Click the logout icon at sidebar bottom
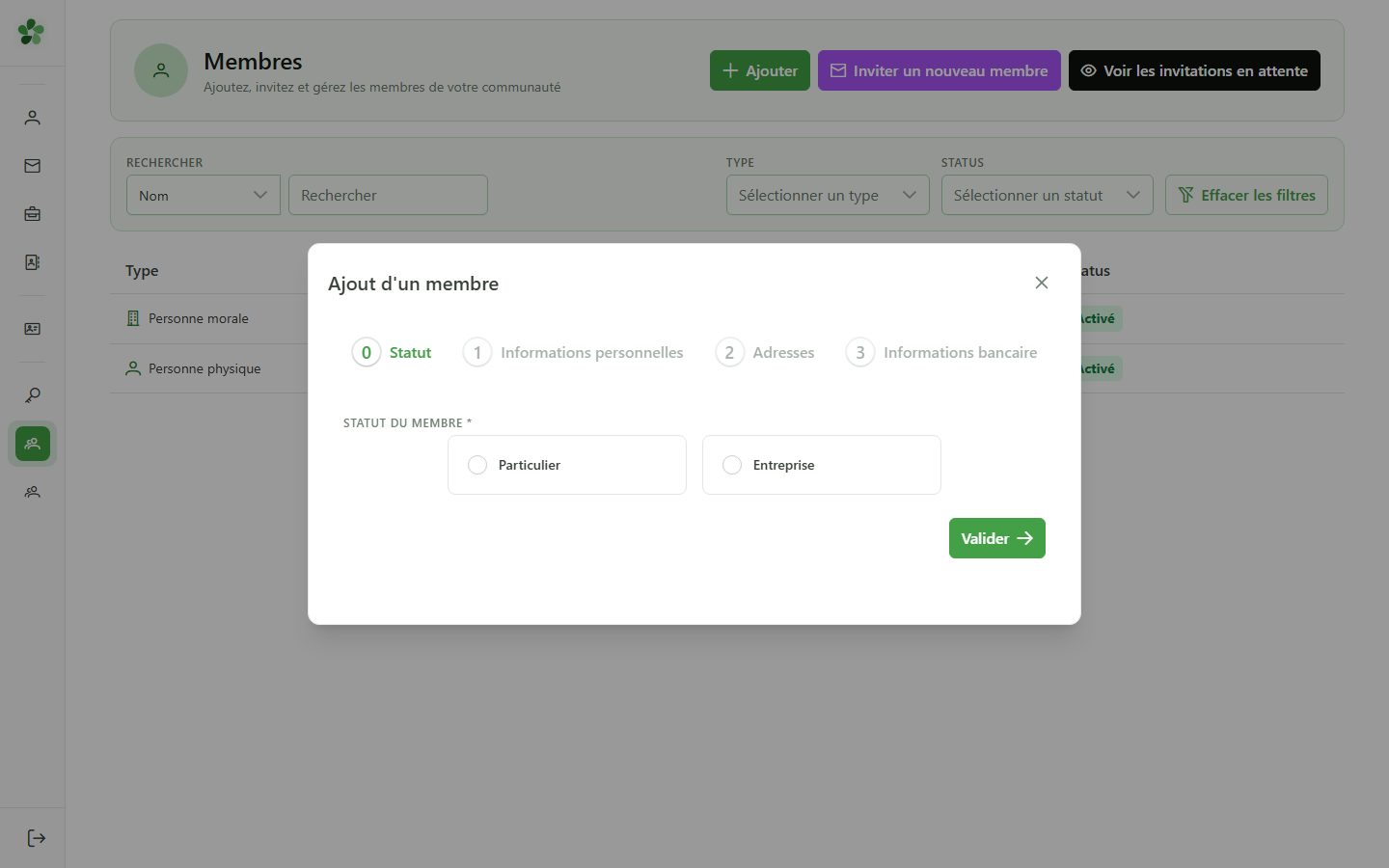 pyautogui.click(x=37, y=838)
